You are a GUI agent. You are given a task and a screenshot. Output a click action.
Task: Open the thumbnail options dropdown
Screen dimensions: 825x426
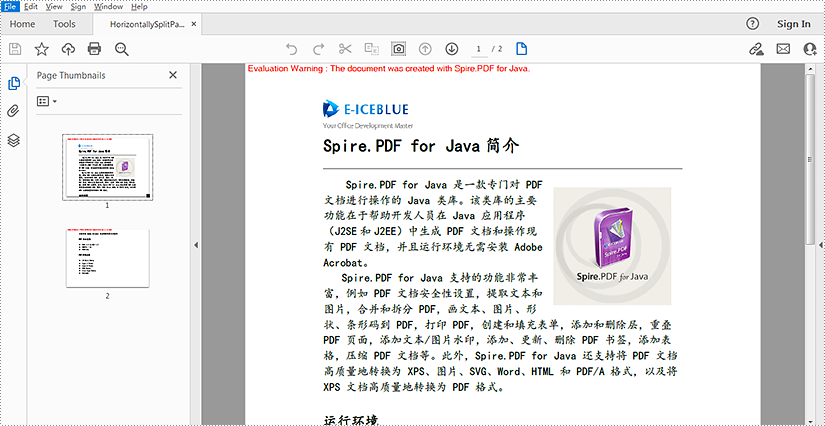[46, 101]
